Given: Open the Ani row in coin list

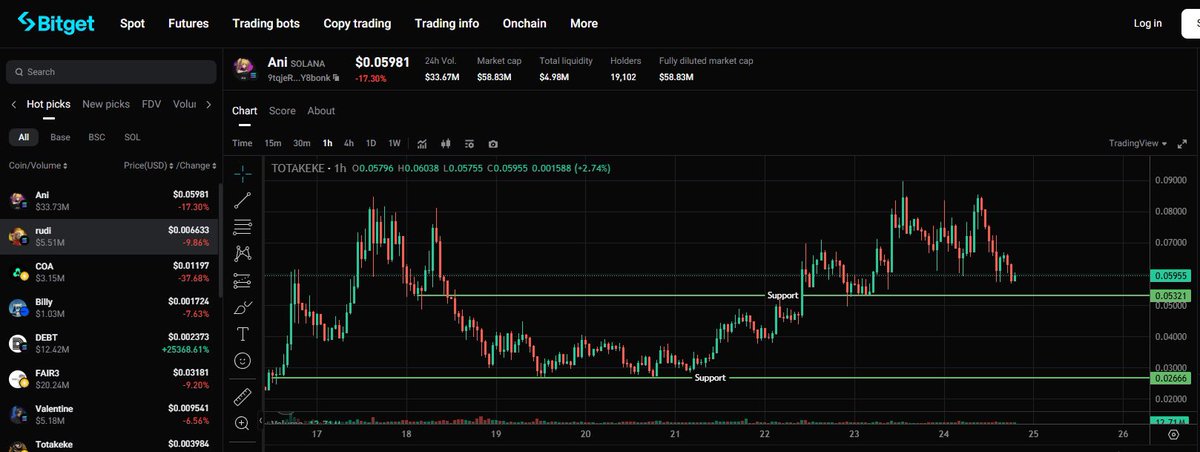Looking at the screenshot, I should tap(109, 201).
